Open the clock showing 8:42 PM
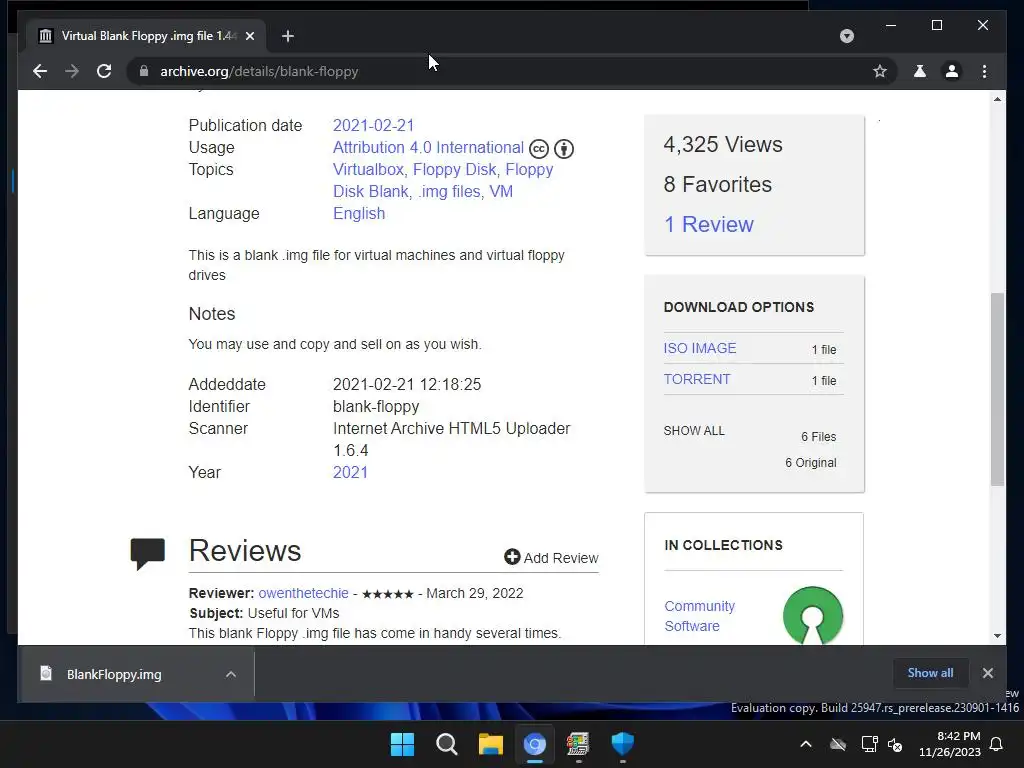This screenshot has width=1024, height=768. [x=950, y=744]
